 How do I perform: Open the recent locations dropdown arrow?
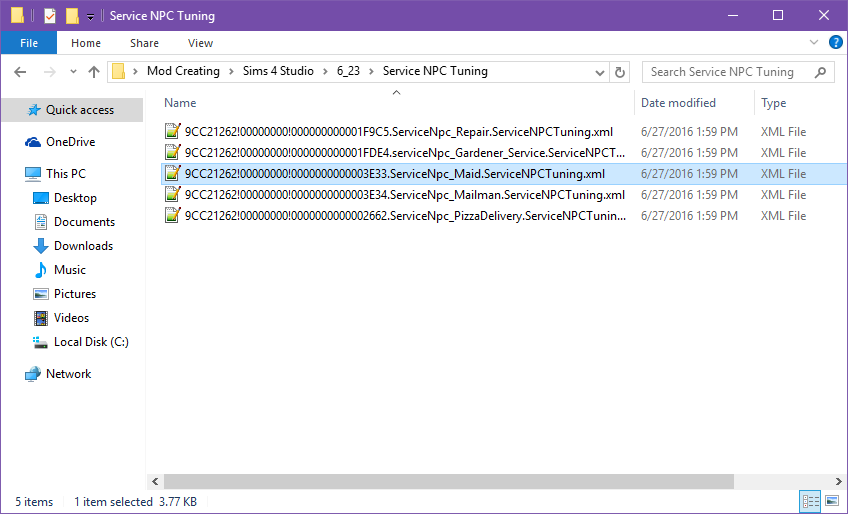[73, 72]
